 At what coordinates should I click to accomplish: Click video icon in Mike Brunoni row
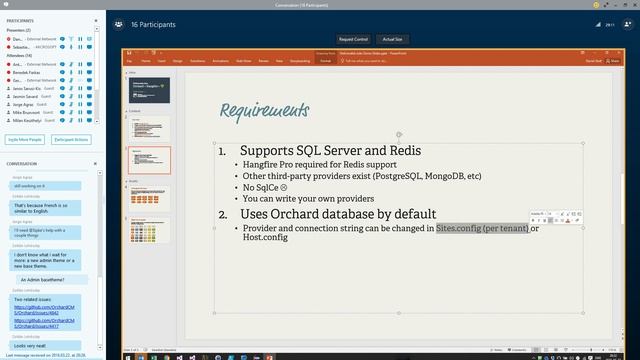pos(80,112)
